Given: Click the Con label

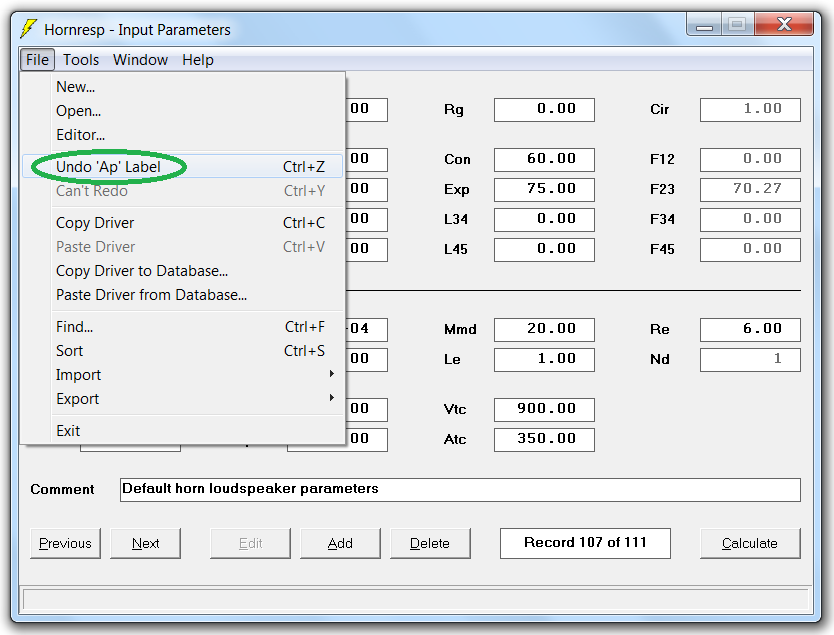Looking at the screenshot, I should tap(457, 160).
